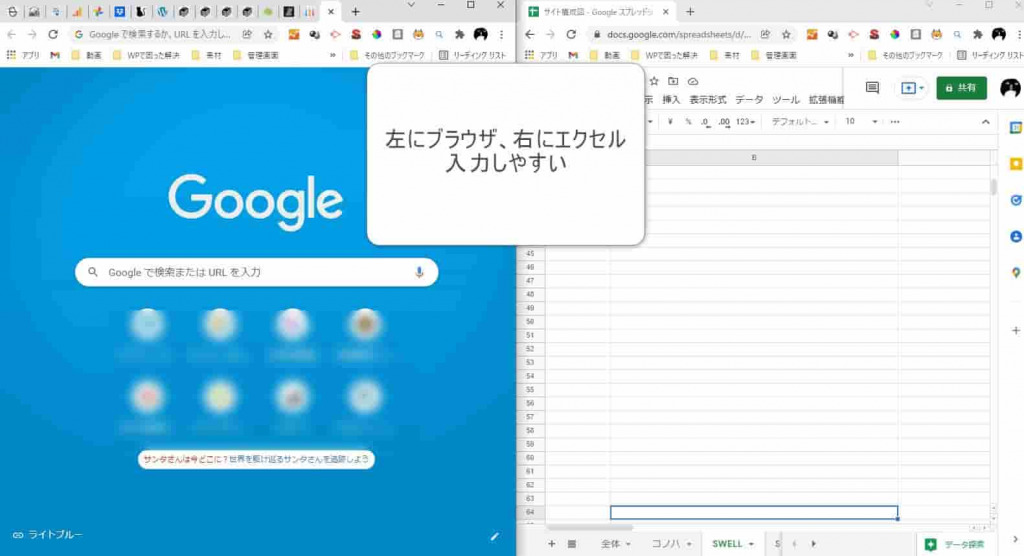The height and width of the screenshot is (556, 1024).
Task: Click the ライトブルー theme link
Action: point(48,534)
